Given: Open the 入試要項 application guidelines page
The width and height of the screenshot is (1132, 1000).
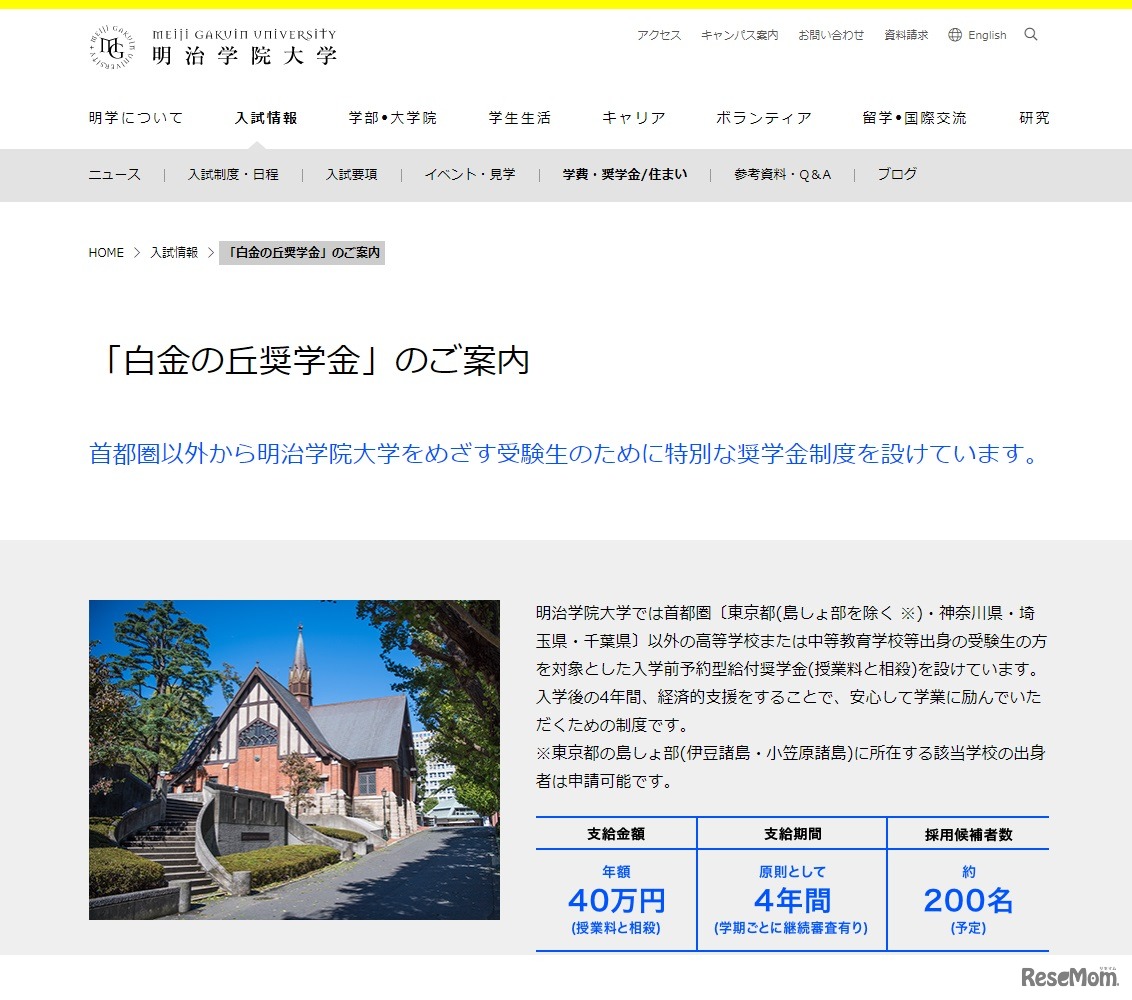Looking at the screenshot, I should click(351, 173).
